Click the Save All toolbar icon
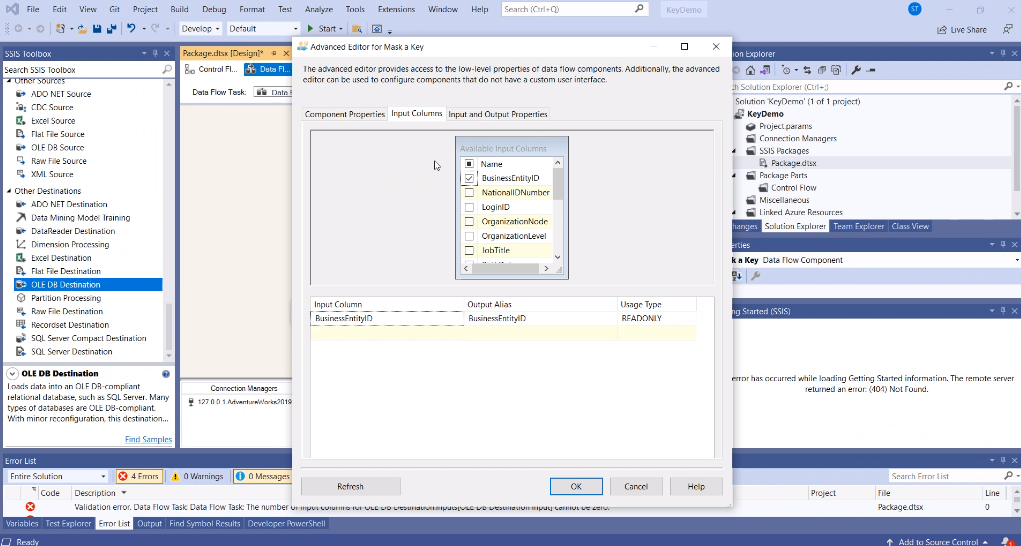 111,29
